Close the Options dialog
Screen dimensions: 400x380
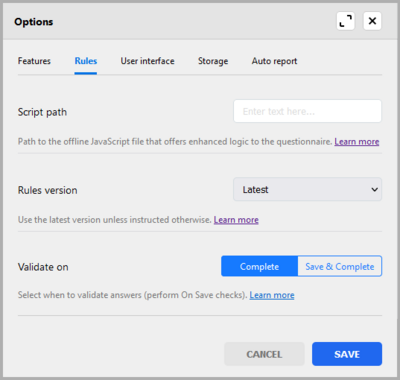pyautogui.click(x=372, y=21)
